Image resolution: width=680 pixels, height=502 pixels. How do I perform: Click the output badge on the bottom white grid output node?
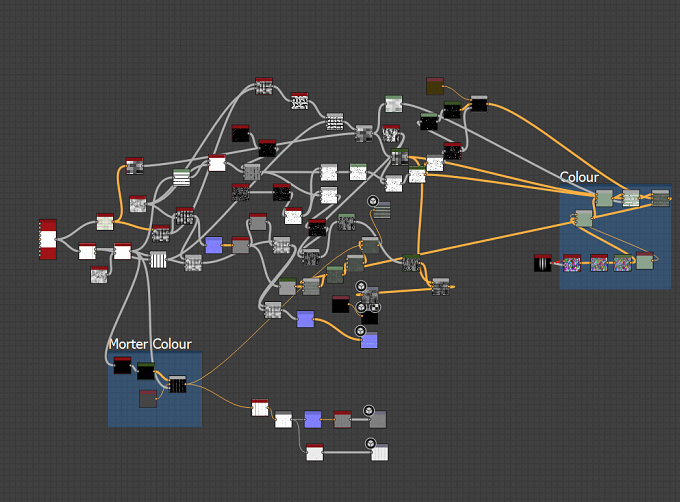point(370,443)
